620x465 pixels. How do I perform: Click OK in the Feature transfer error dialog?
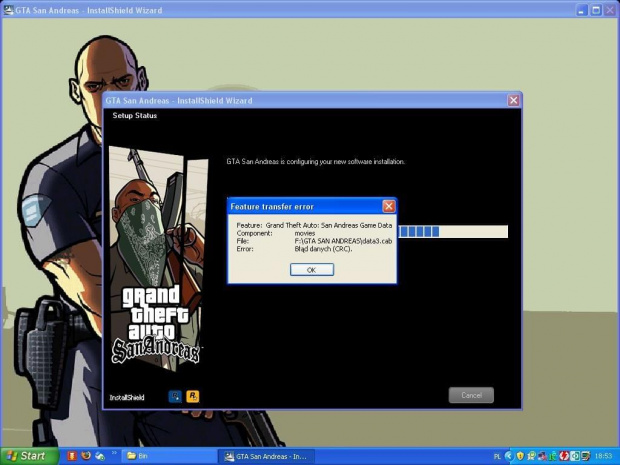(x=312, y=270)
